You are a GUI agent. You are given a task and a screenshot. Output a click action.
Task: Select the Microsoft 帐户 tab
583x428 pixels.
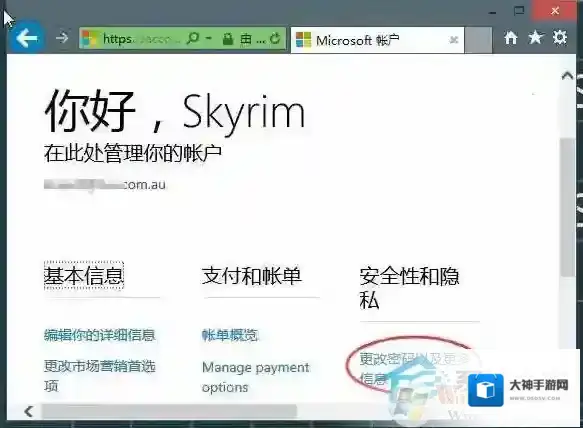click(x=377, y=40)
